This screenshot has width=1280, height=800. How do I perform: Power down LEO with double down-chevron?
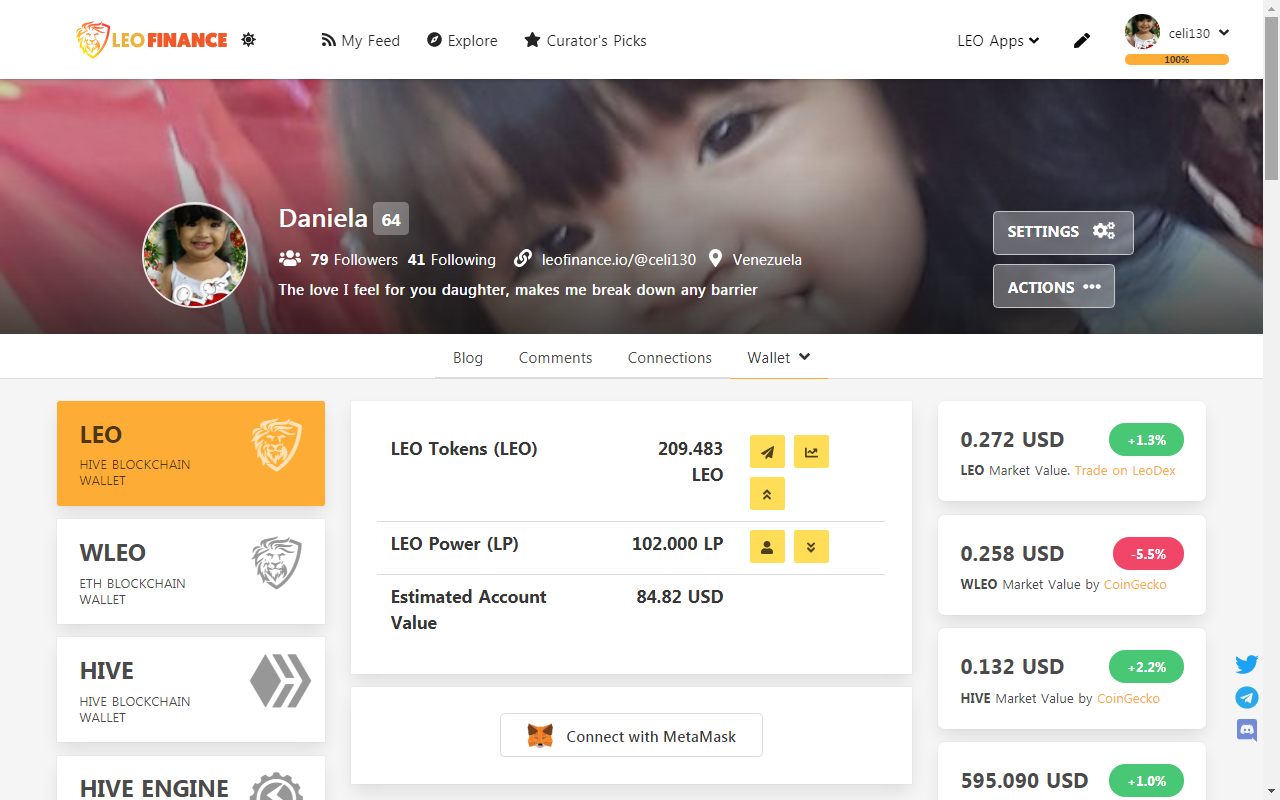(811, 547)
